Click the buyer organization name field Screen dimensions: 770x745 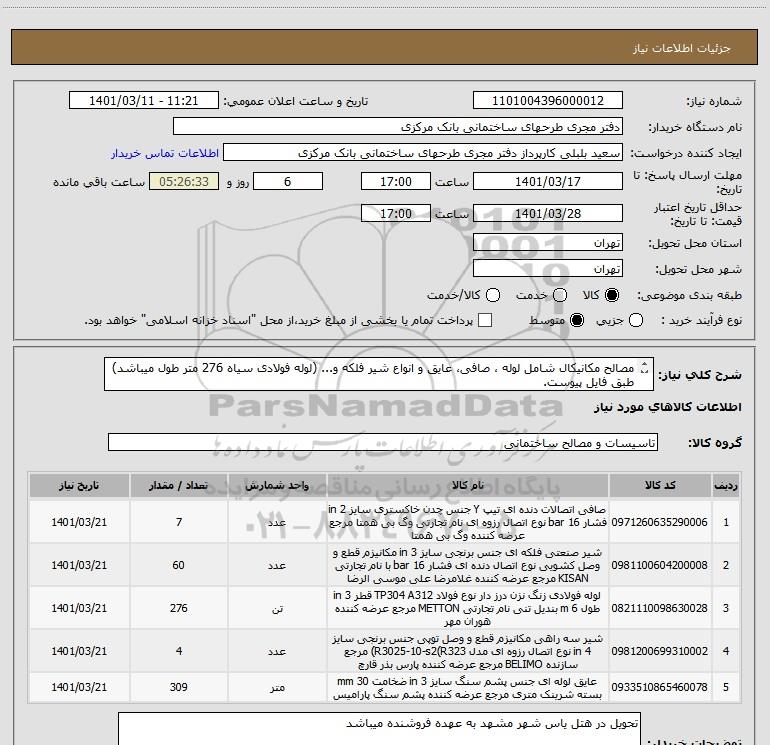coord(398,127)
